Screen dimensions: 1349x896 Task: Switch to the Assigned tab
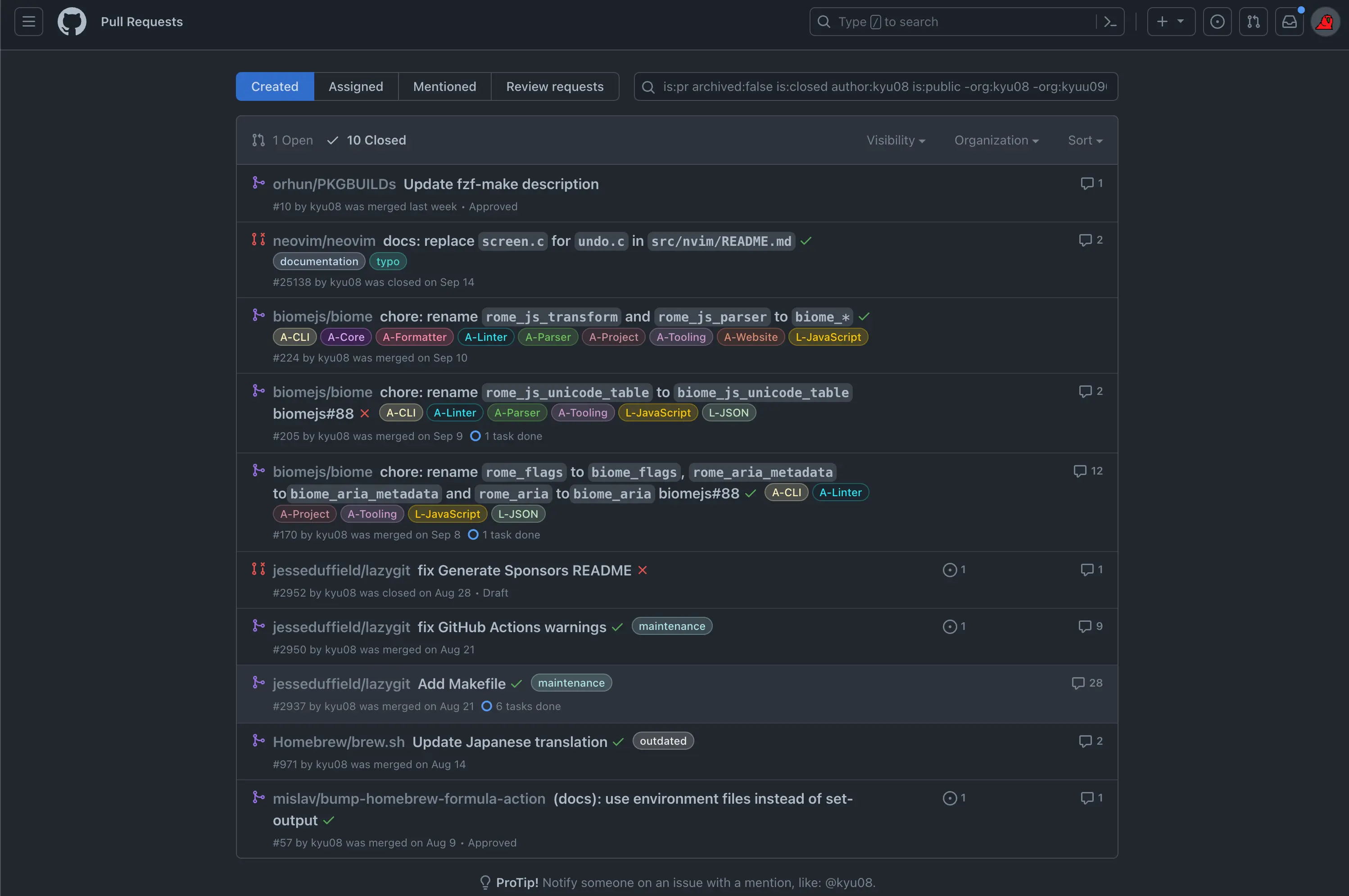pos(355,86)
